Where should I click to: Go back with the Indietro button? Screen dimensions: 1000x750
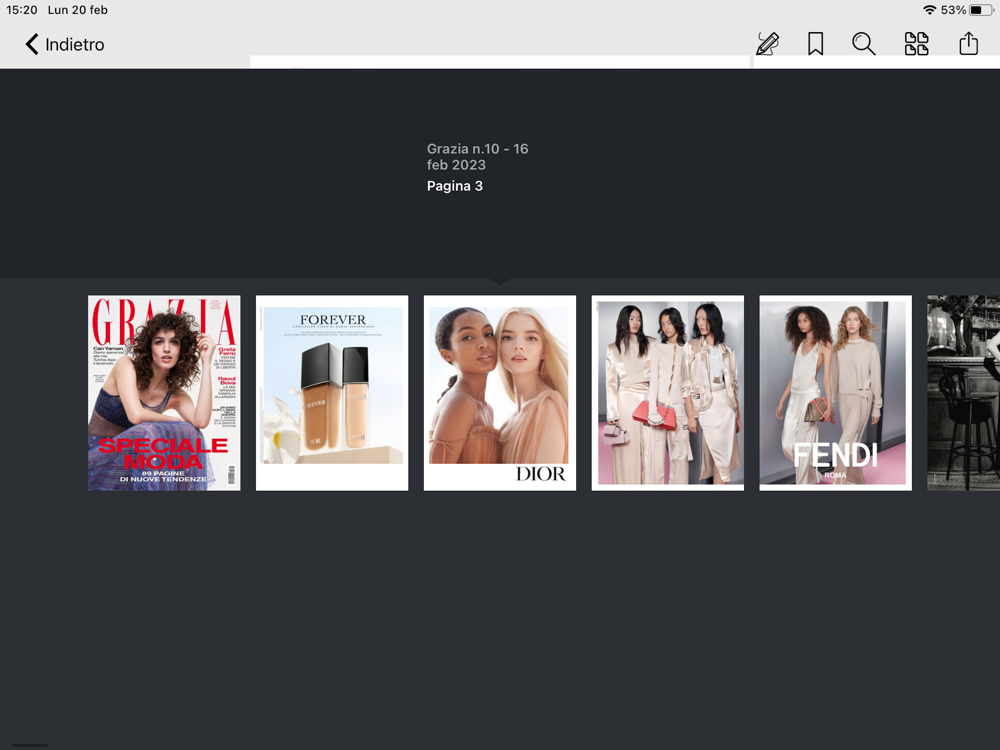coord(64,45)
